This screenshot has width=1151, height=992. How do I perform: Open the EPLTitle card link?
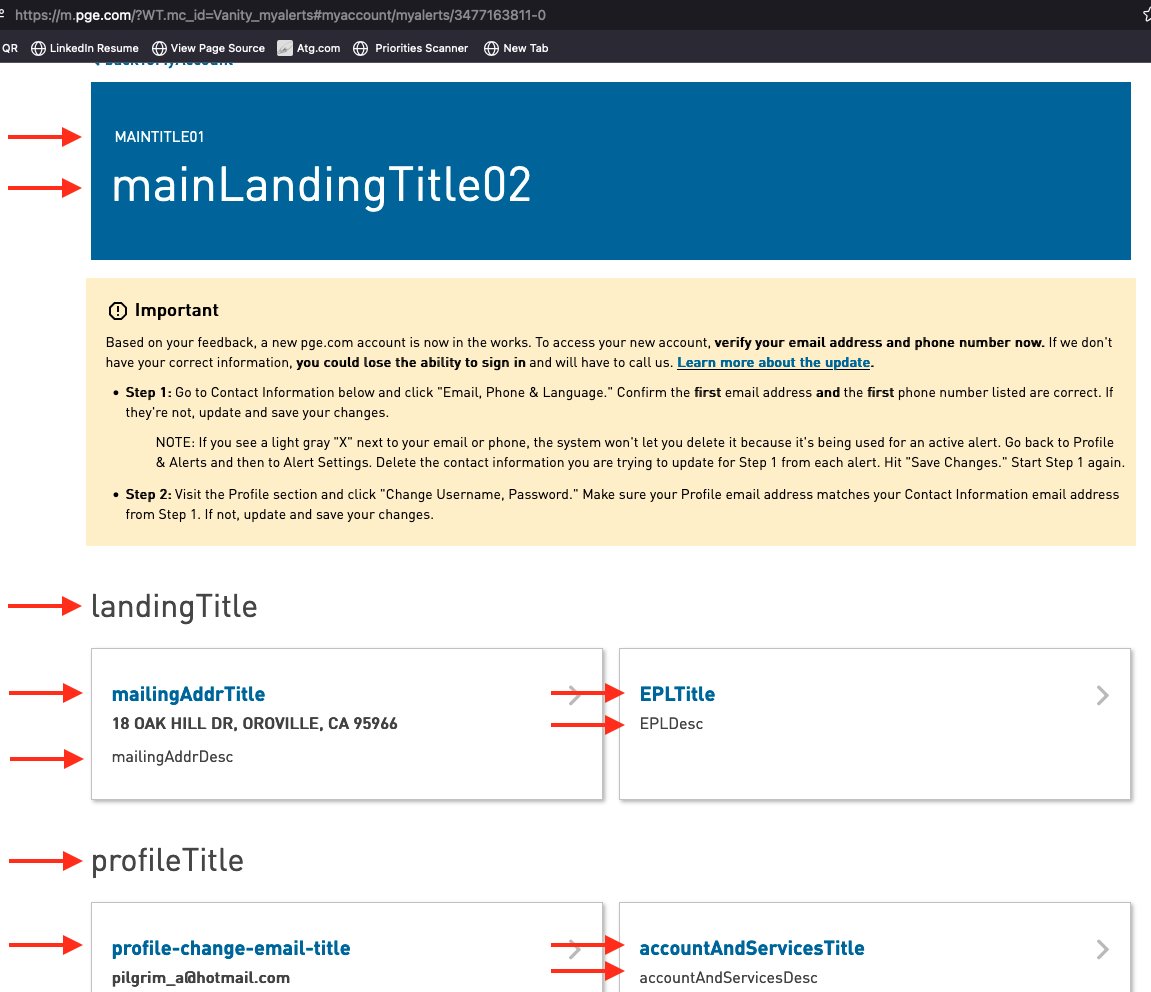677,694
